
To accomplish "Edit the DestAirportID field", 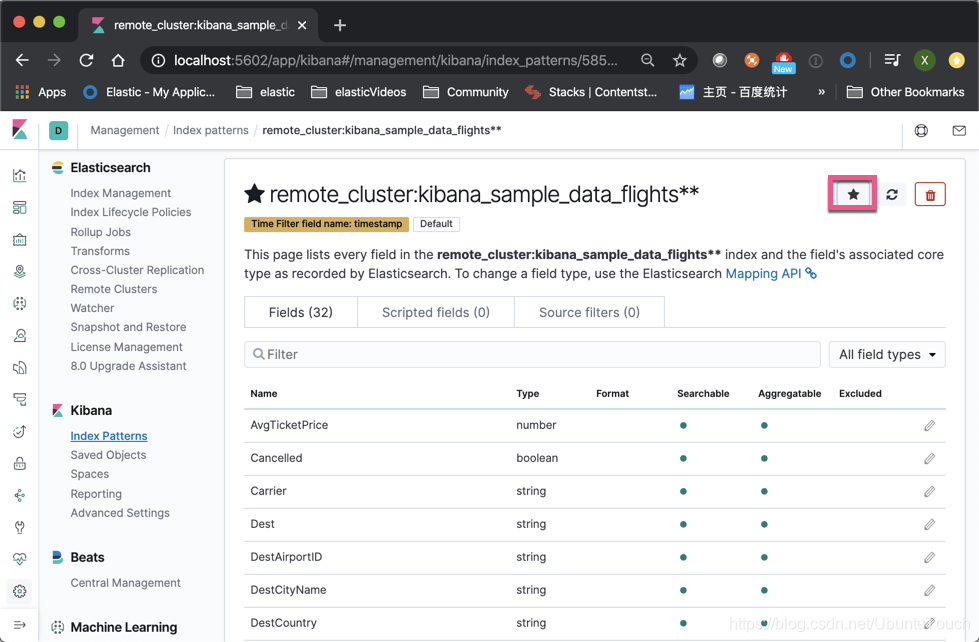I will 930,557.
